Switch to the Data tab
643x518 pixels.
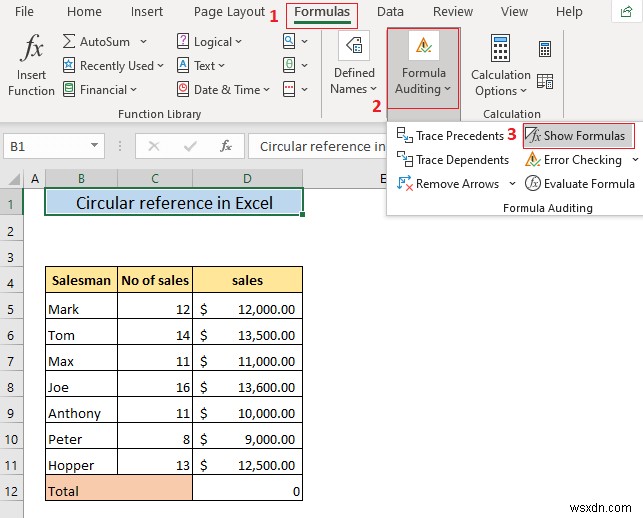tap(390, 11)
